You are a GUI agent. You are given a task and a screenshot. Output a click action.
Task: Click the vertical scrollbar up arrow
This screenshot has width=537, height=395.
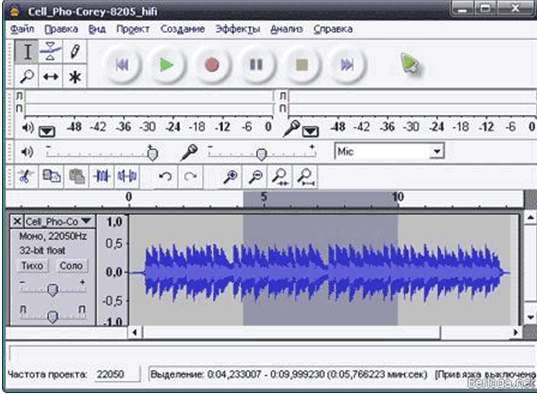click(530, 218)
